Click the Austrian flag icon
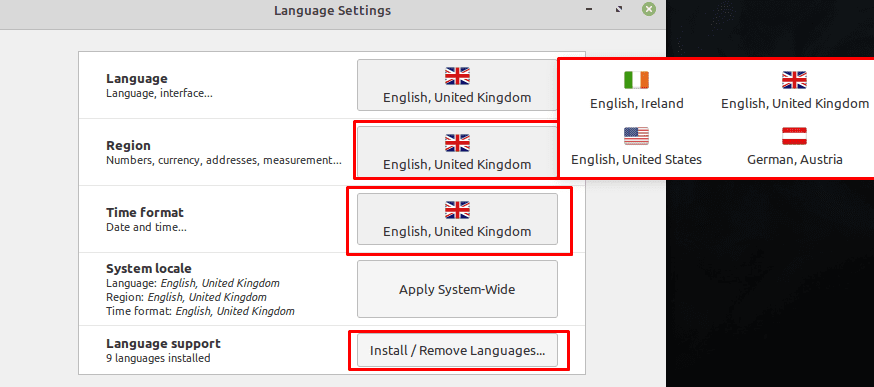Image resolution: width=874 pixels, height=387 pixels. point(794,136)
